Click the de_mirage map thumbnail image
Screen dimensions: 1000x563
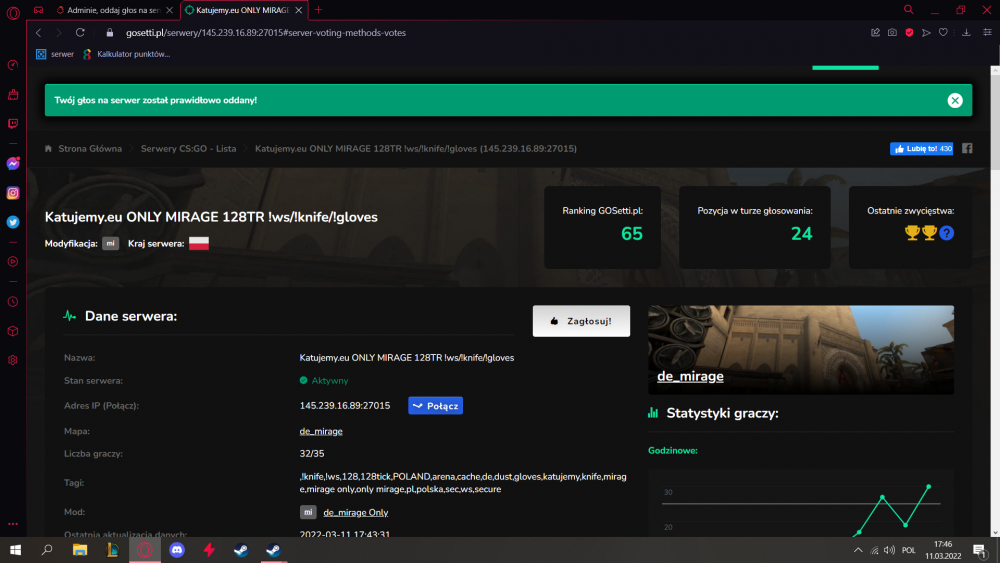click(801, 349)
